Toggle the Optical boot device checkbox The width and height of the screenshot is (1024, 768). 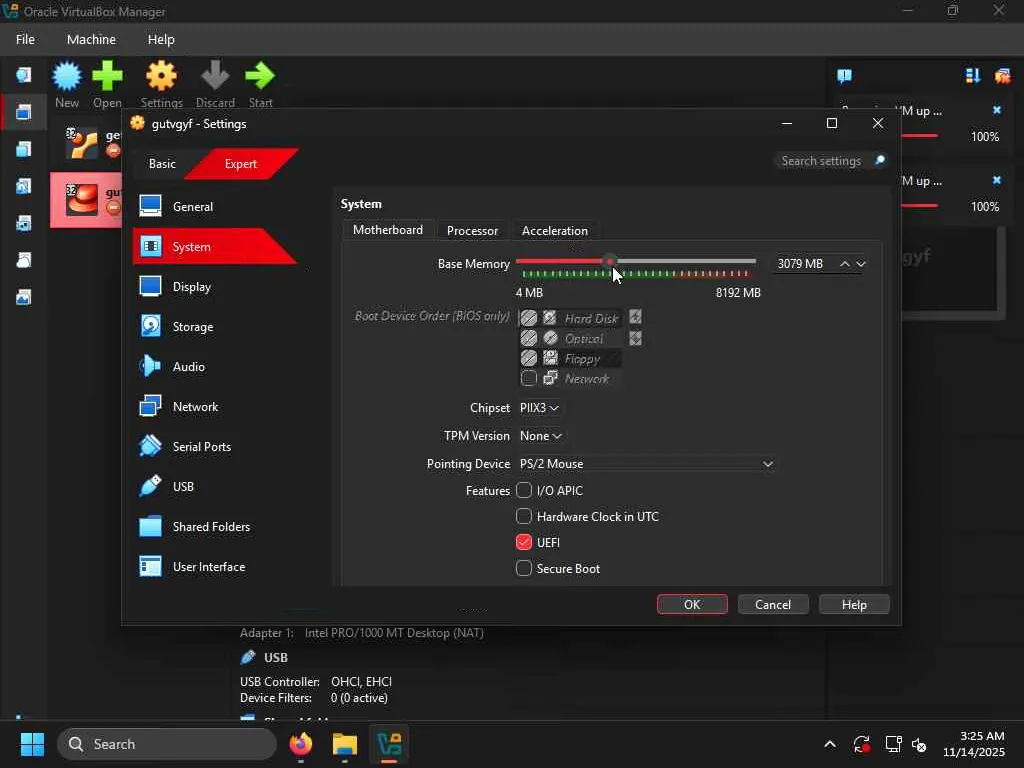pyautogui.click(x=528, y=338)
